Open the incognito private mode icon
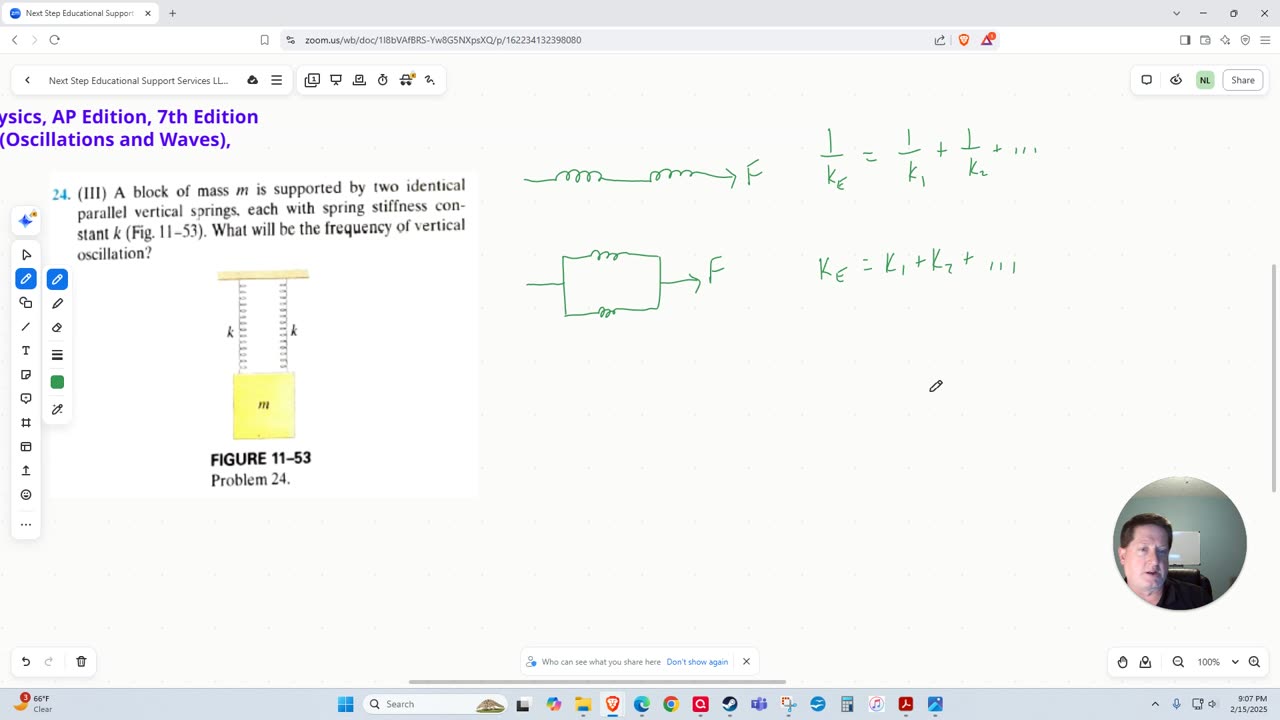This screenshot has height=720, width=1280. click(x=406, y=80)
